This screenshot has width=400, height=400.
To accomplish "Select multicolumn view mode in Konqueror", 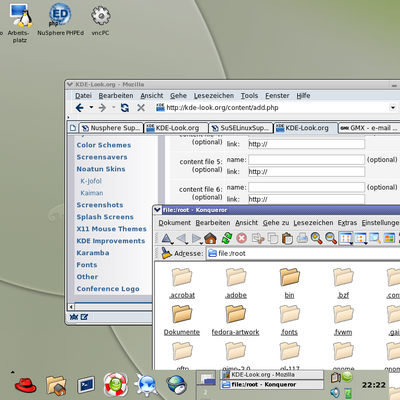I will pos(361,238).
